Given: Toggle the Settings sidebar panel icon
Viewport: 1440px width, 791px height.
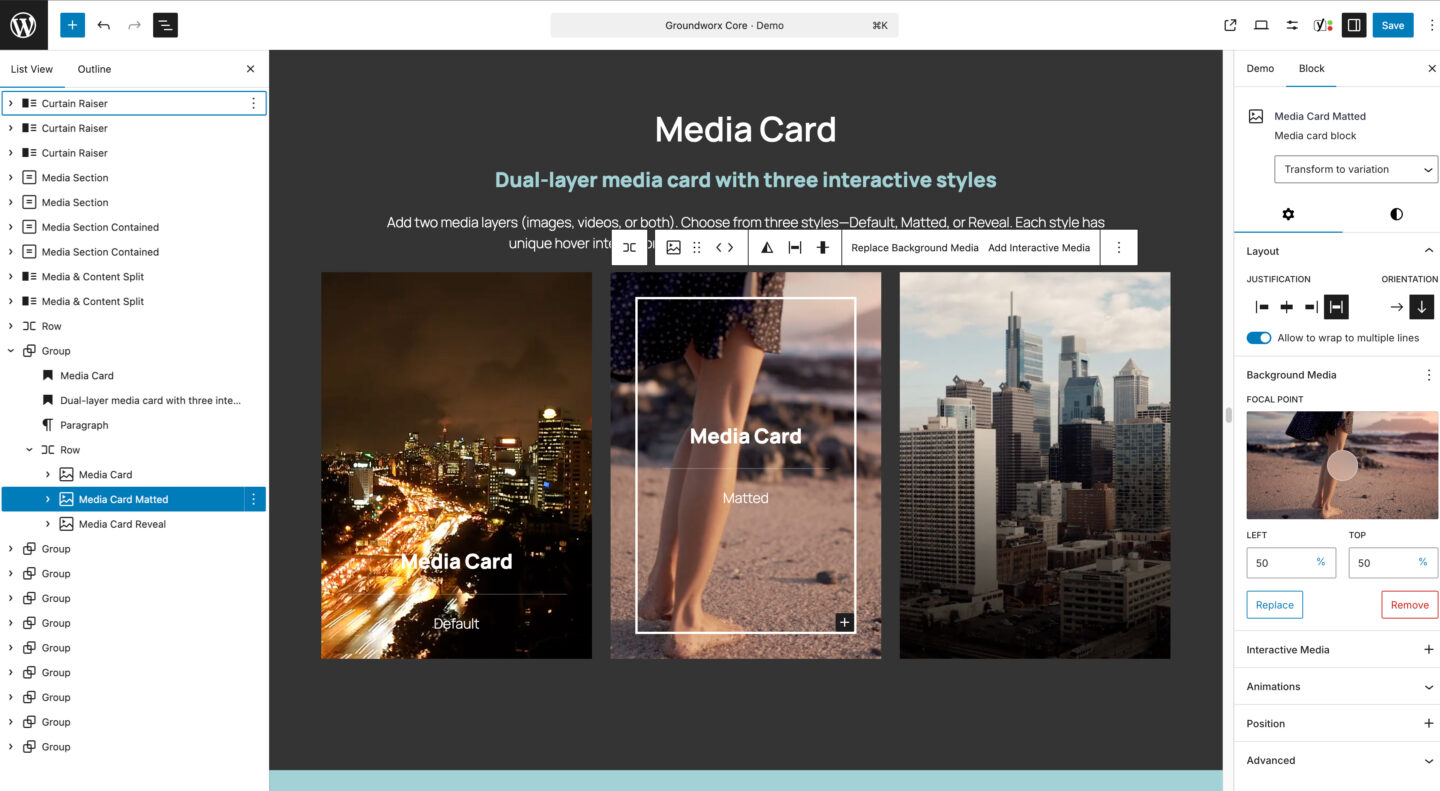Looking at the screenshot, I should pos(1353,24).
